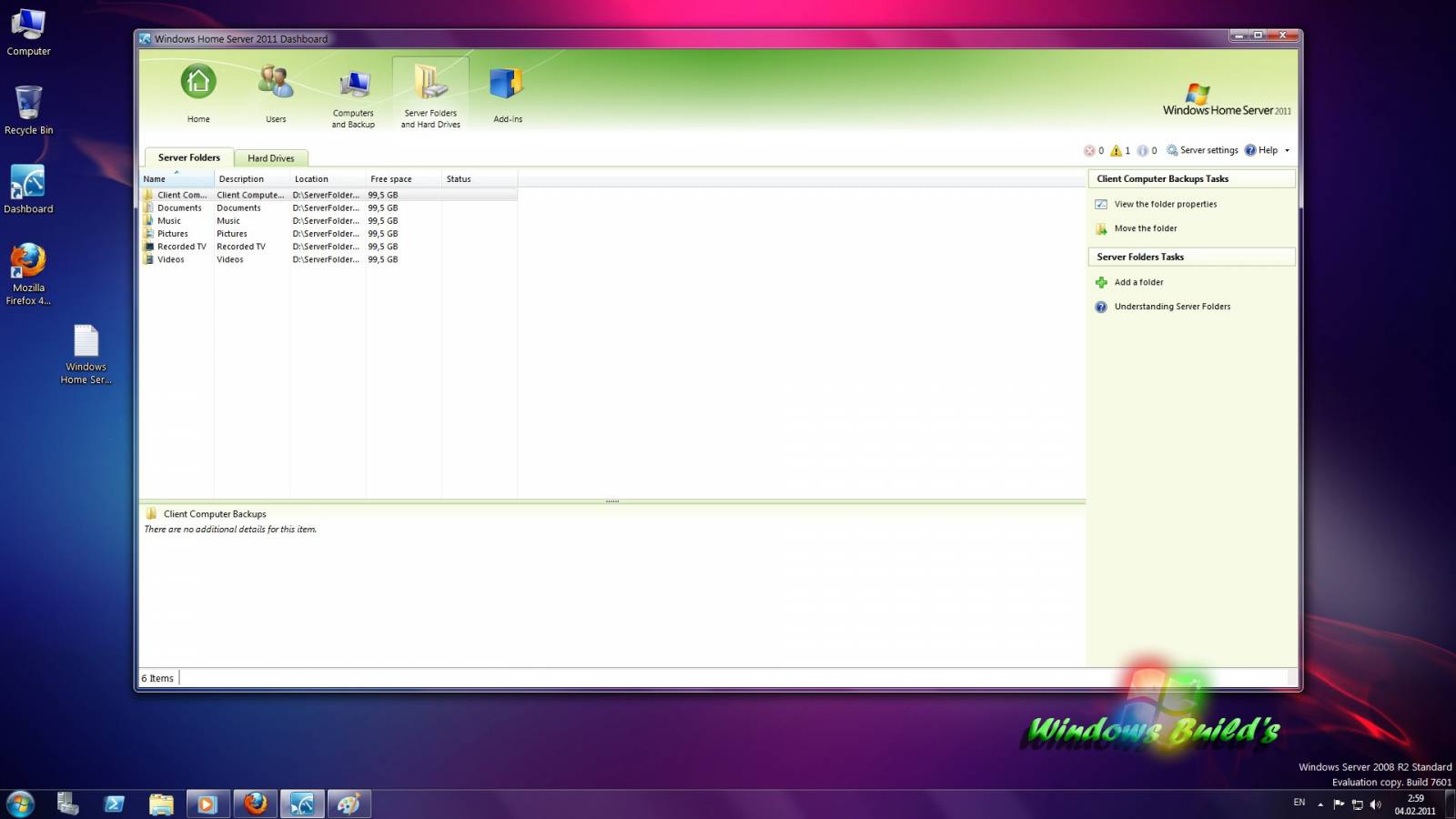Screen dimensions: 1456x819
Task: Open Server settings
Action: point(1202,150)
